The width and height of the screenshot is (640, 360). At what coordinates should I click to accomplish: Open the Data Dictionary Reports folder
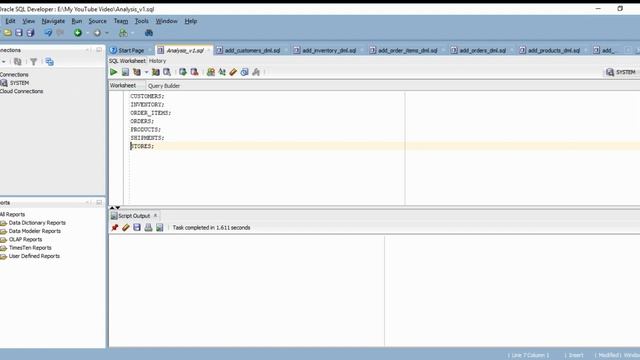pyautogui.click(x=37, y=223)
